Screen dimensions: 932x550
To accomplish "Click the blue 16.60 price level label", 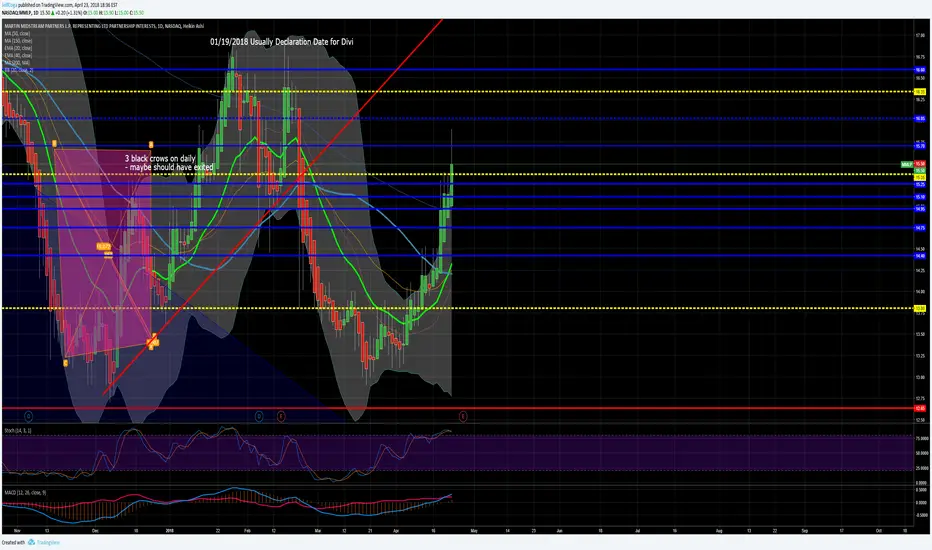I will pos(920,70).
